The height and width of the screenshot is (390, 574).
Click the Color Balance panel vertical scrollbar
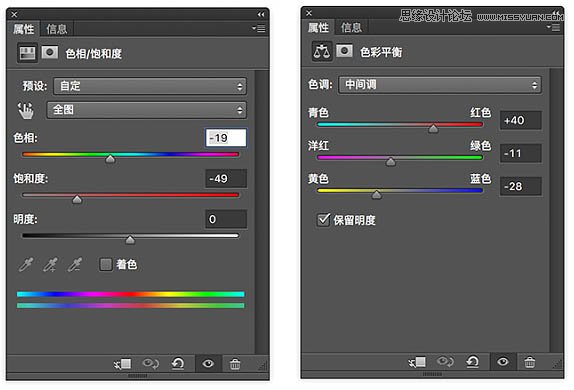(x=556, y=210)
